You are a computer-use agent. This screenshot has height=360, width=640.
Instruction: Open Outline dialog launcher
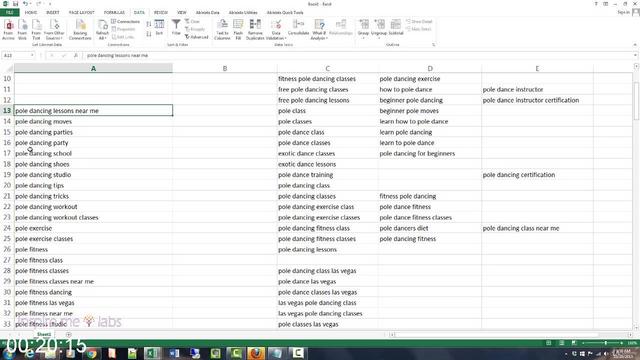(433, 44)
